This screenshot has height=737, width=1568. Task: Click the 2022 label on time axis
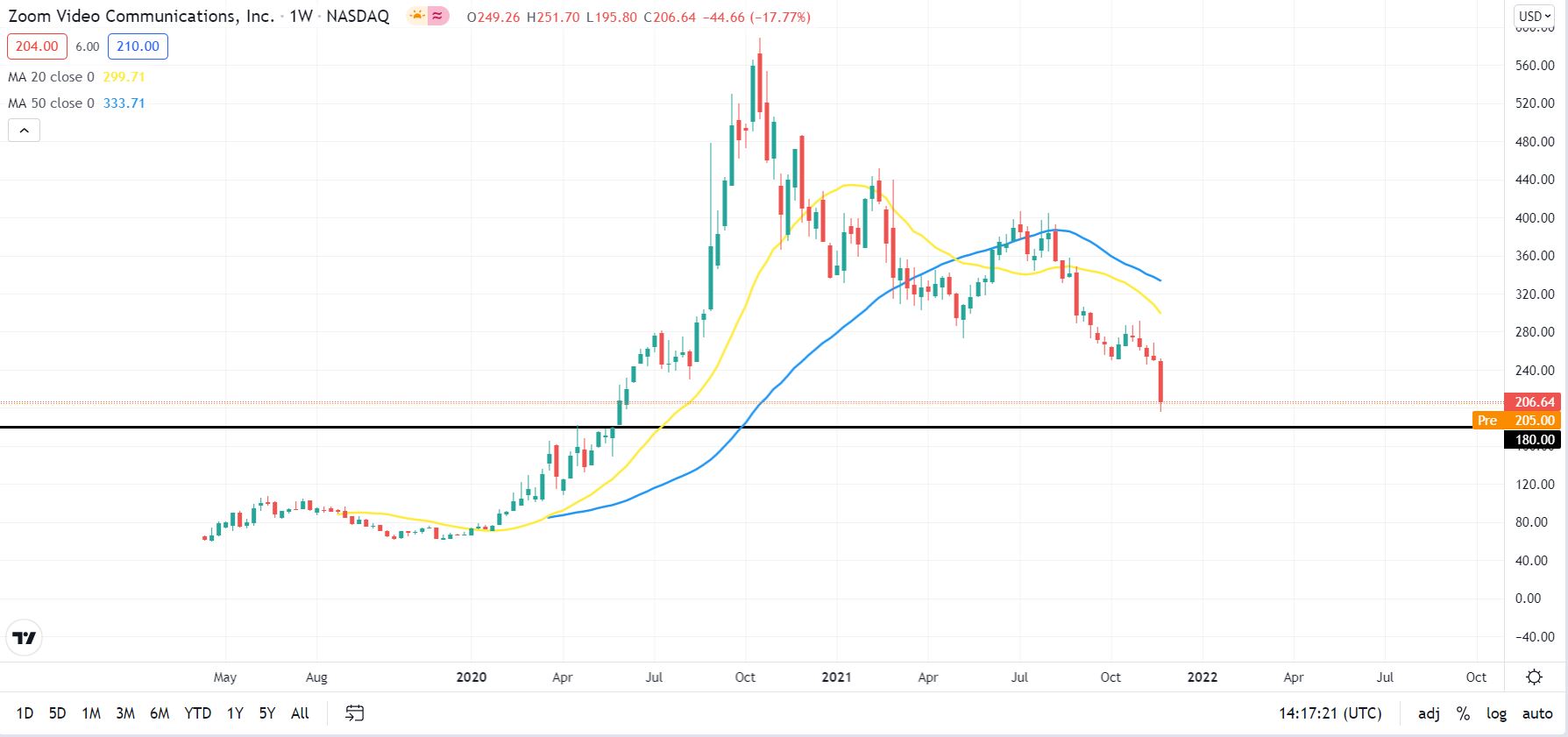(x=1202, y=677)
